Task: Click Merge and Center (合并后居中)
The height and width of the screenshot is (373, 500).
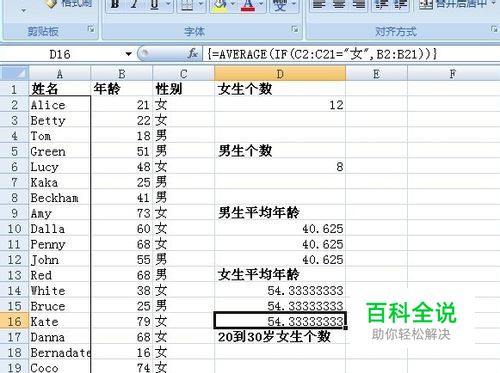Action: pos(452,4)
